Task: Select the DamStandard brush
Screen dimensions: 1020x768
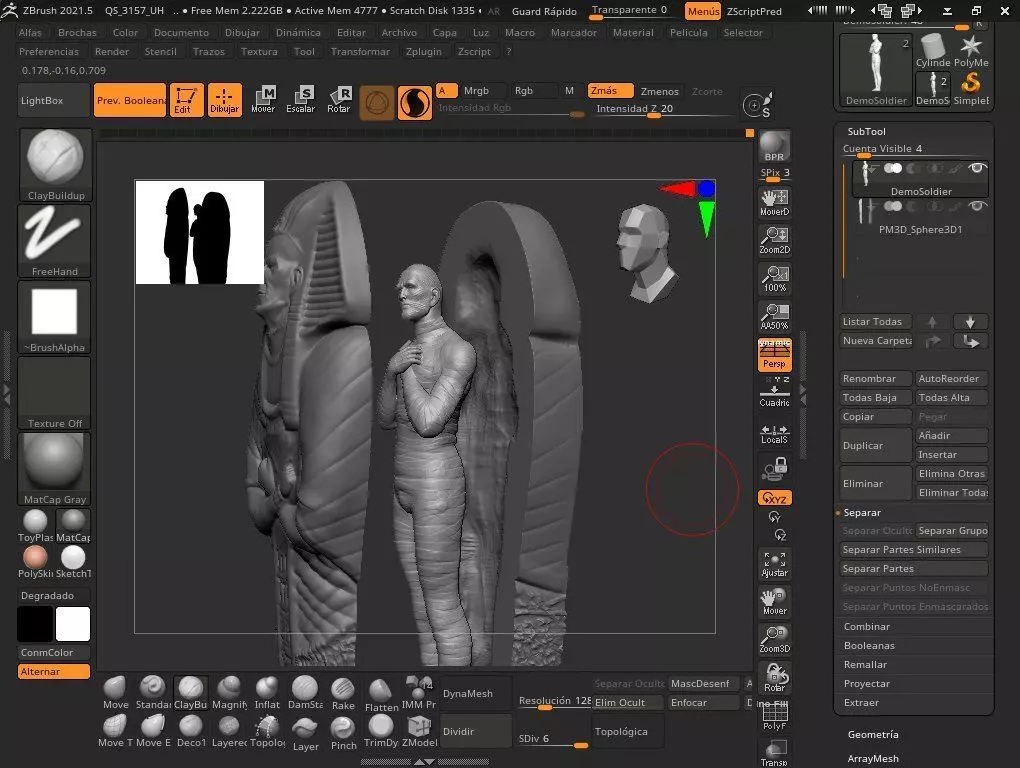Action: pos(304,693)
